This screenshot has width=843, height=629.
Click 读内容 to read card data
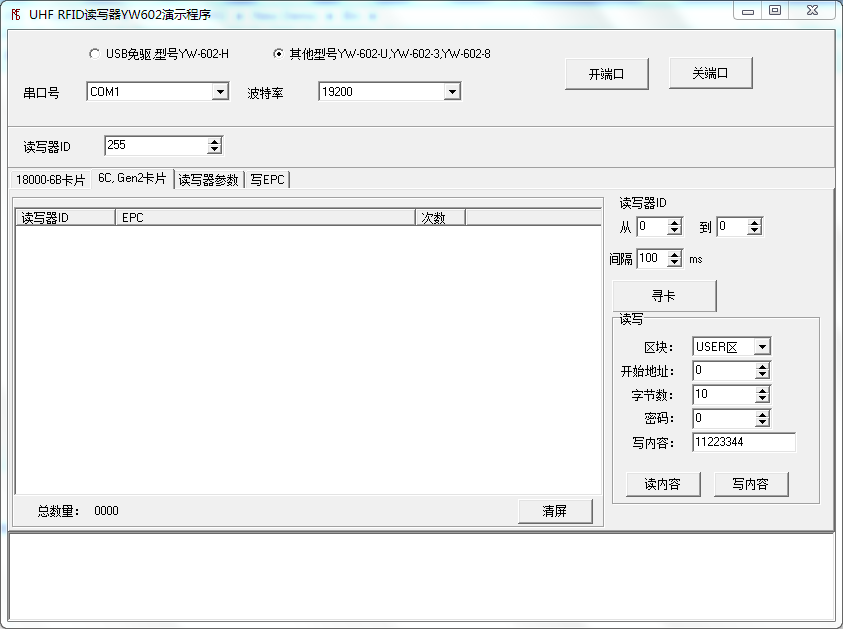coord(662,483)
